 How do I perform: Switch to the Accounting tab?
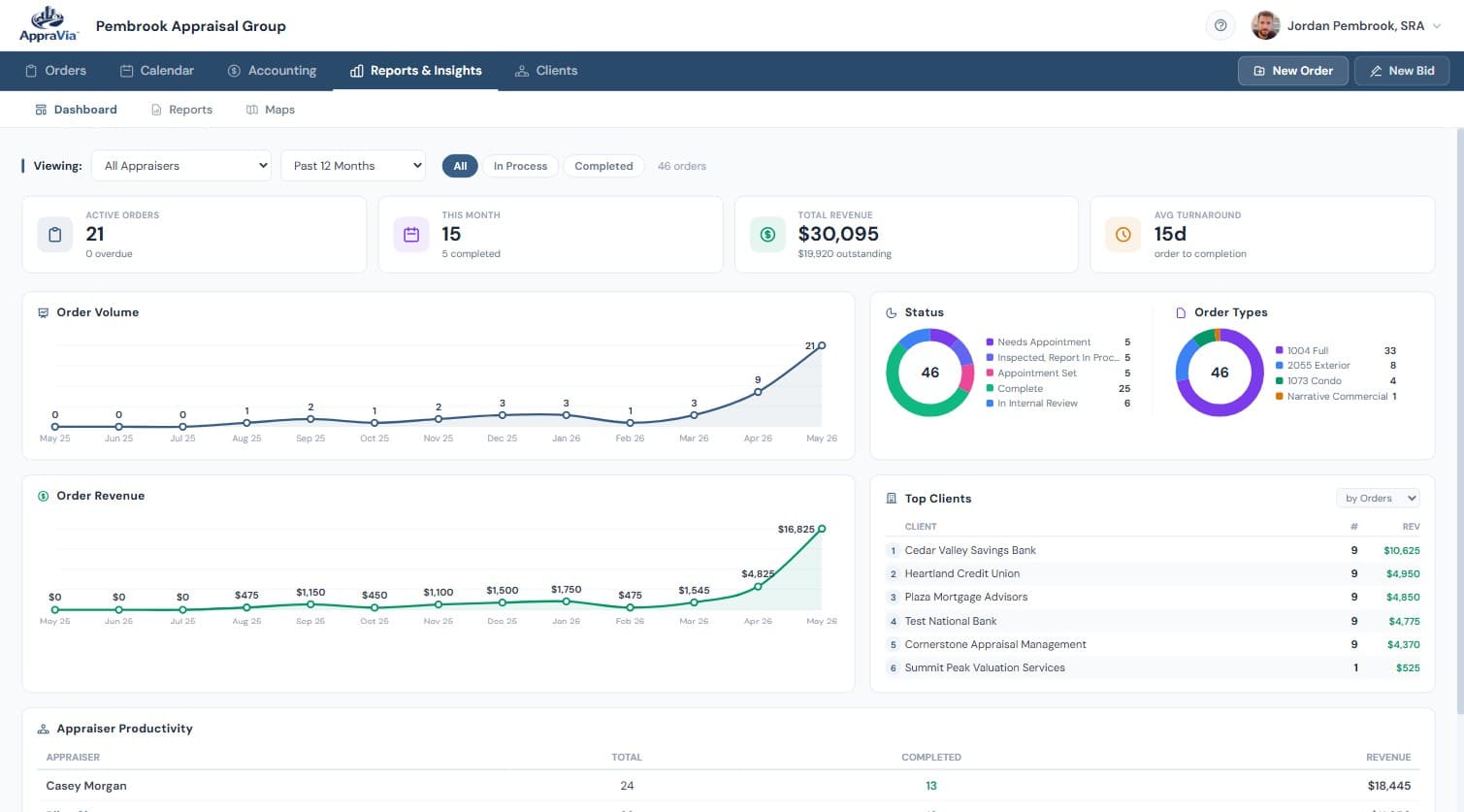(272, 71)
